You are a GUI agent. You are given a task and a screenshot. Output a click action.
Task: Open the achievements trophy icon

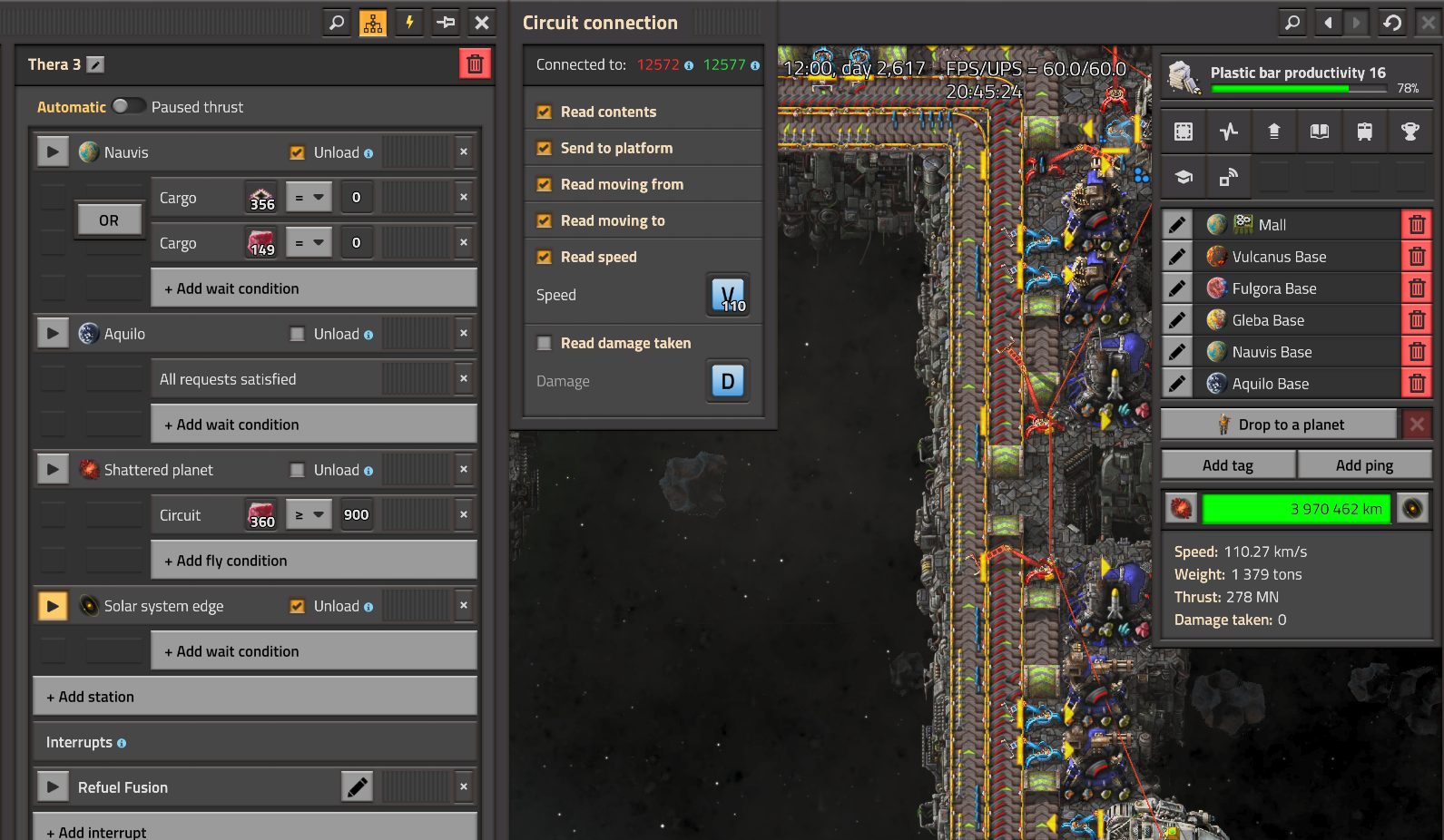click(x=1410, y=132)
